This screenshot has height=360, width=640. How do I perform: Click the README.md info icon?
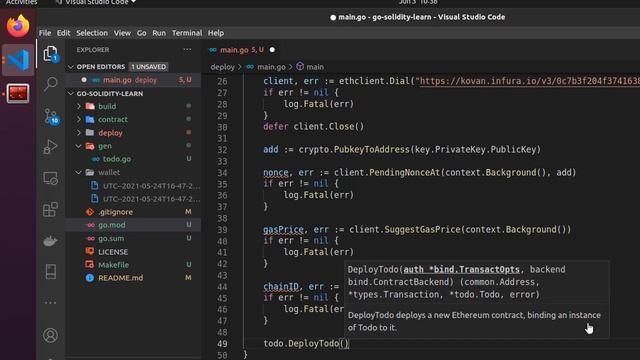point(90,278)
